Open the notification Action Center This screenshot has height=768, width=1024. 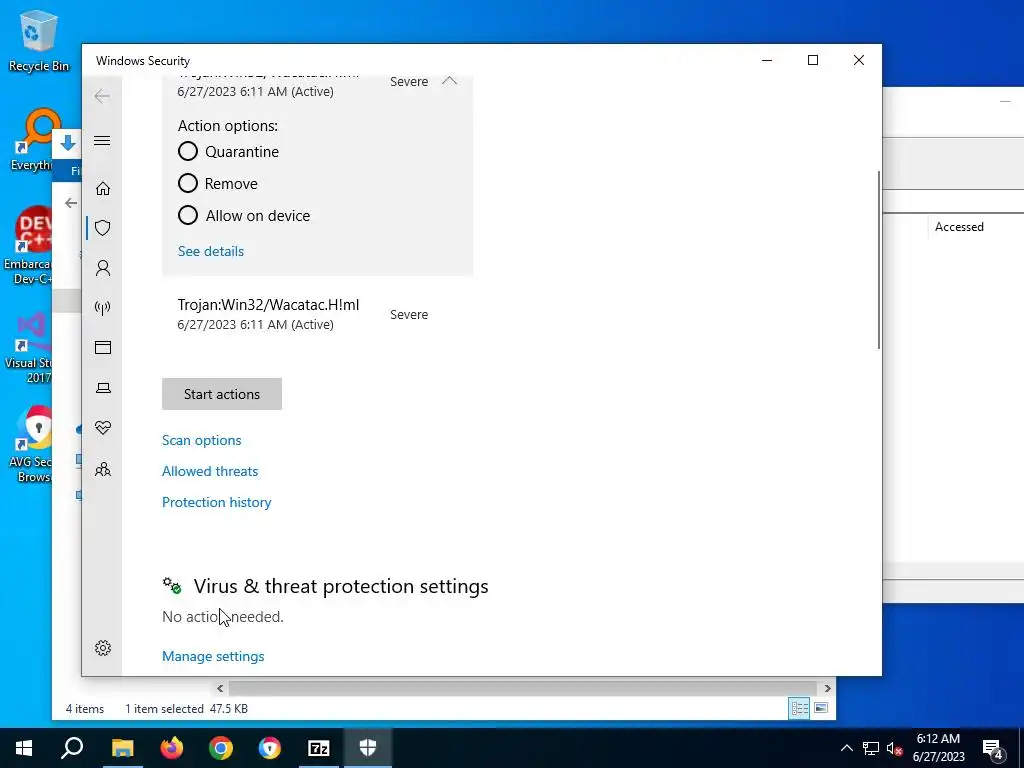click(x=993, y=748)
